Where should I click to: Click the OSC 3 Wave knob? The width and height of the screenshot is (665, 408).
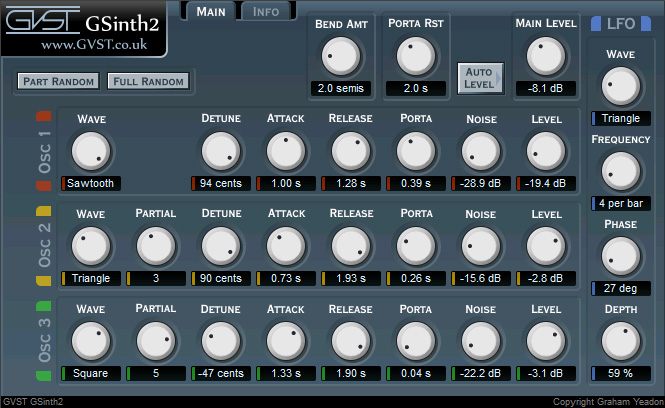pos(91,341)
